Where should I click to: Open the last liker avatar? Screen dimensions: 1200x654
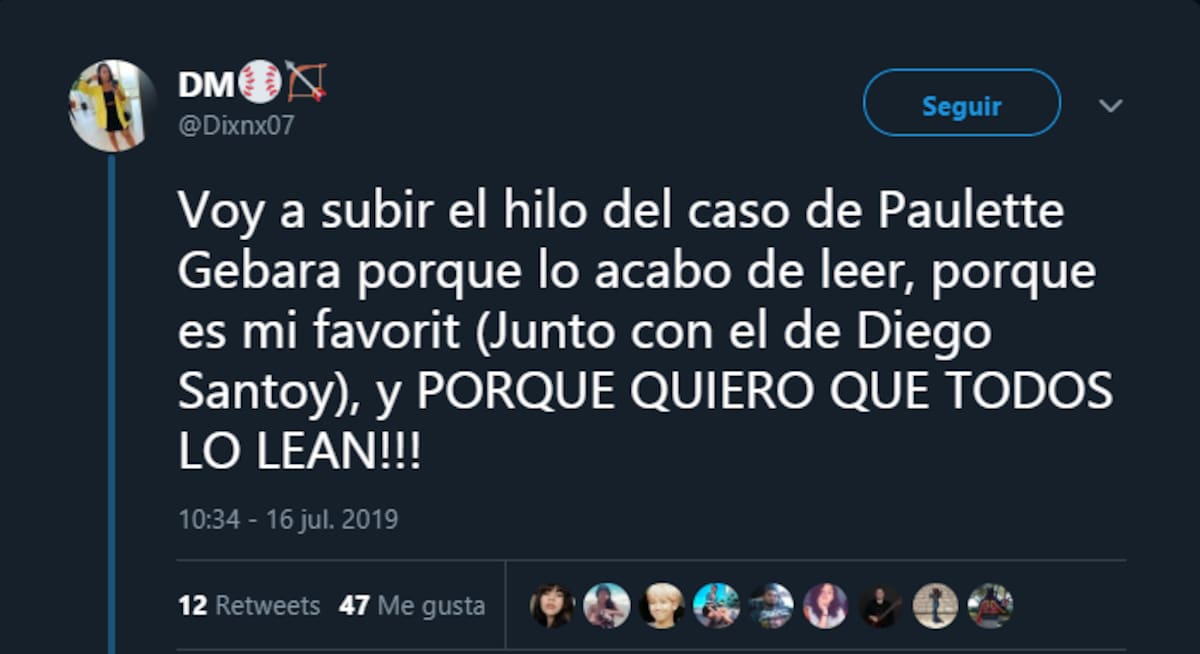pos(990,606)
